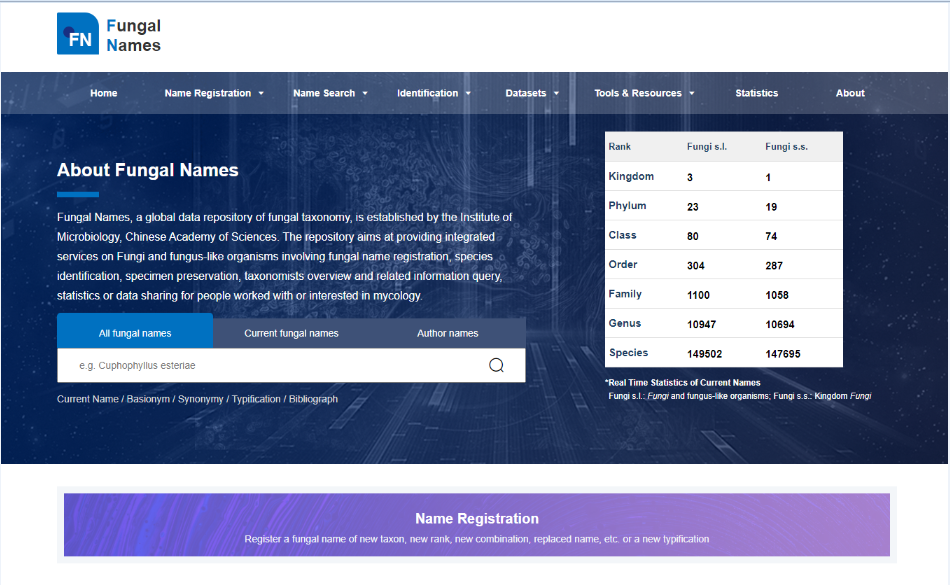Switch to the Author names tab
The width and height of the screenshot is (950, 585).
[447, 333]
